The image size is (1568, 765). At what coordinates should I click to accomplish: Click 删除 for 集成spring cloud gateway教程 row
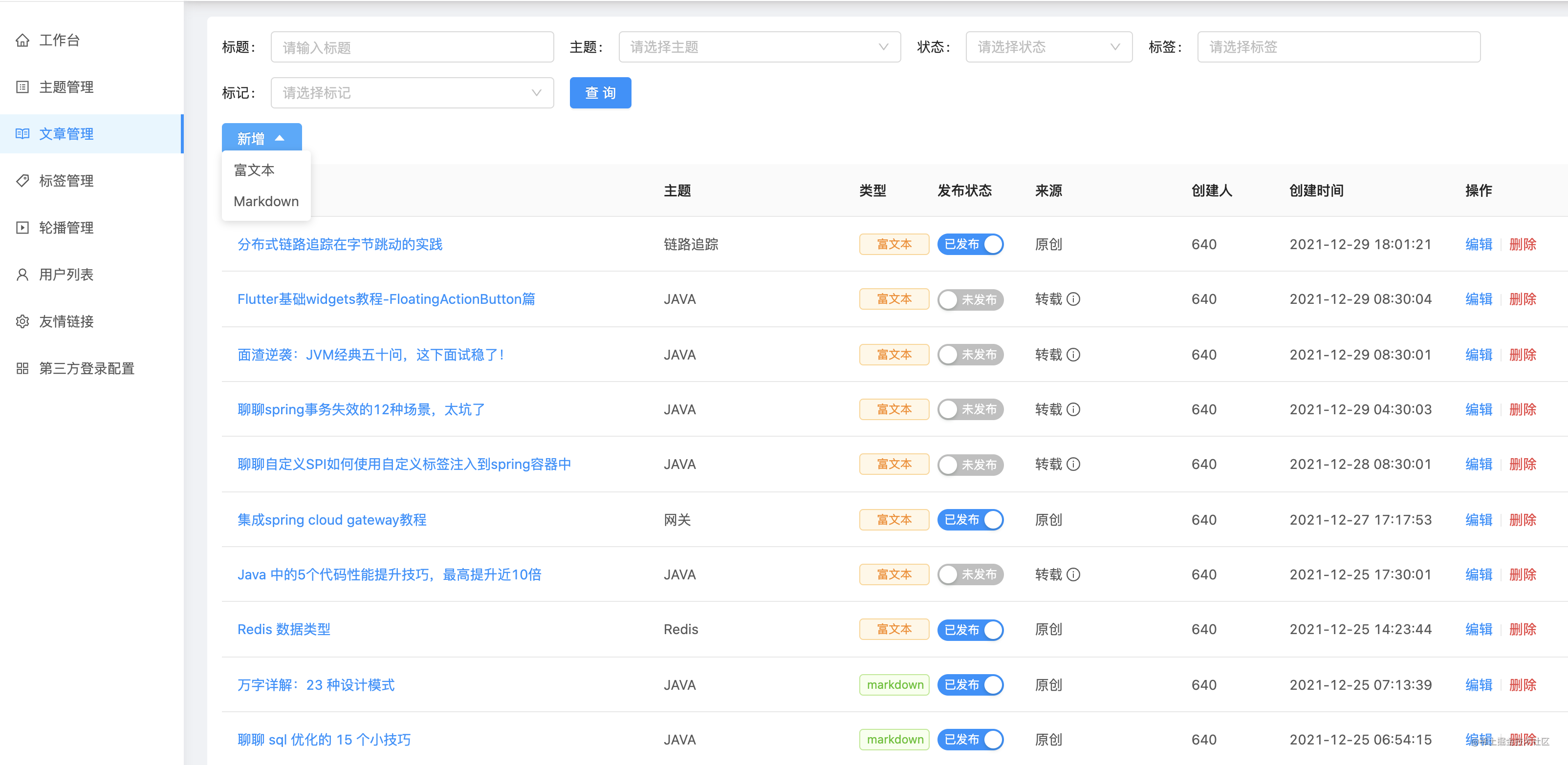point(1523,520)
